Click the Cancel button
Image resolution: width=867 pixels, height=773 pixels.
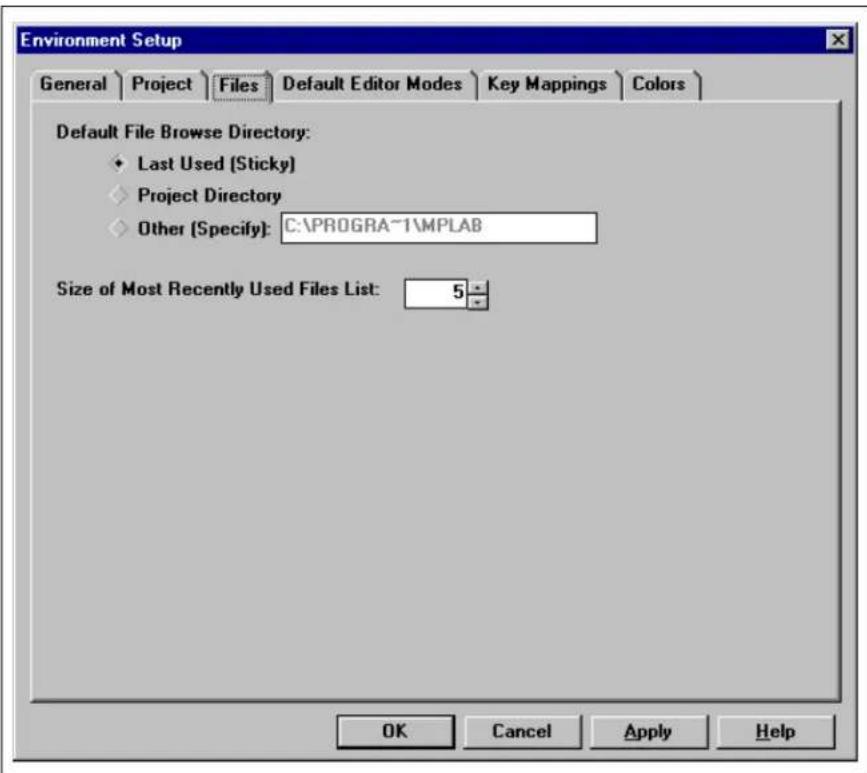[x=522, y=732]
